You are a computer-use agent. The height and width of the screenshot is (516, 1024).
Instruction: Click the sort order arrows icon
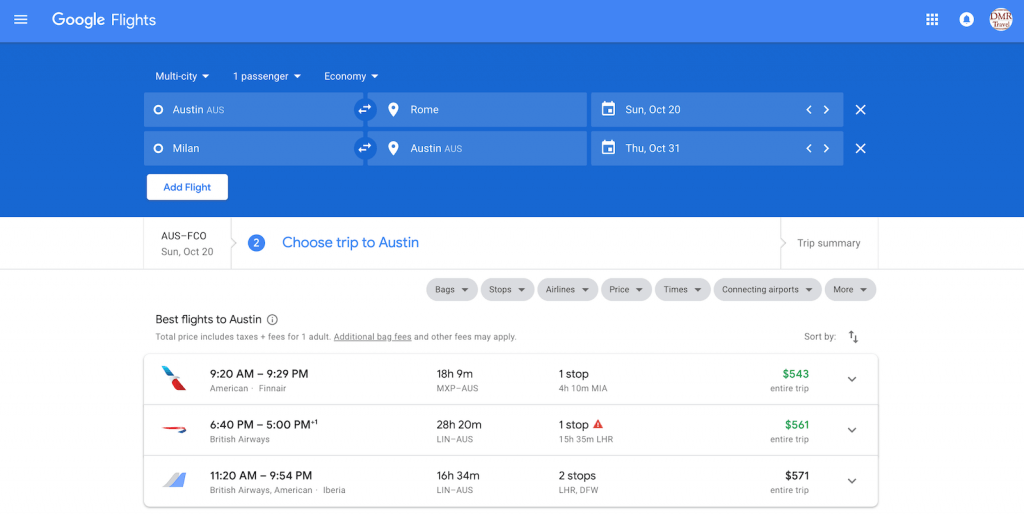(854, 337)
